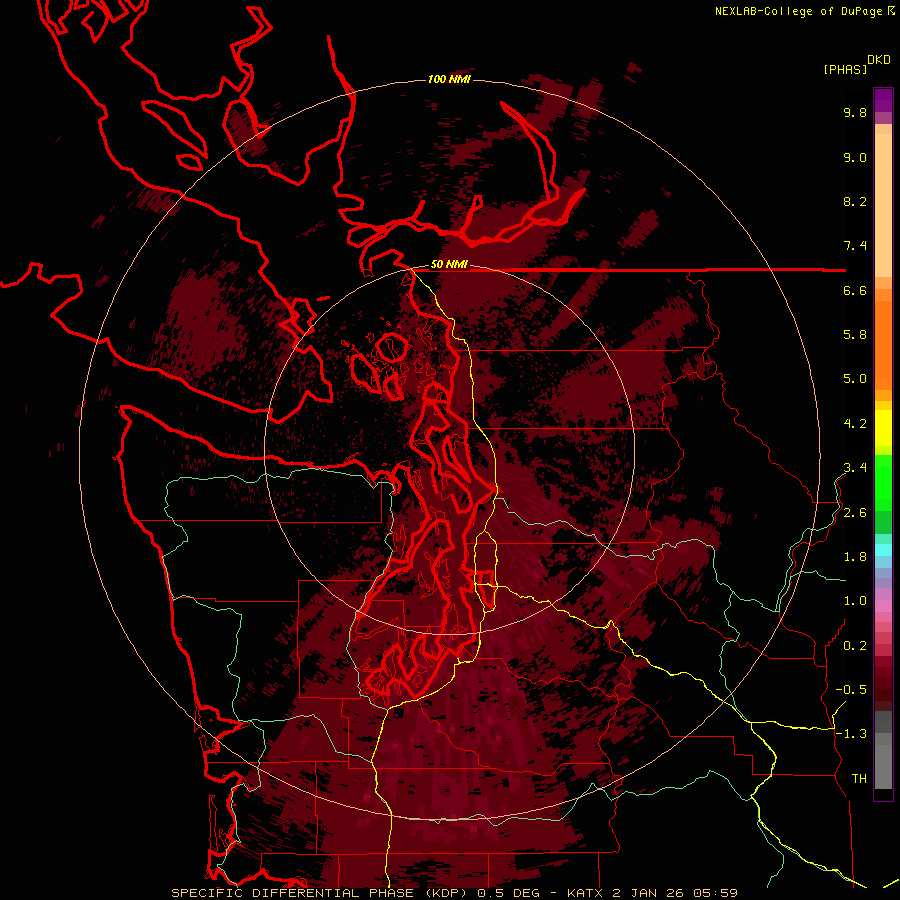Click the 7.4 value on the scale
Image resolution: width=900 pixels, height=900 pixels.
[855, 246]
